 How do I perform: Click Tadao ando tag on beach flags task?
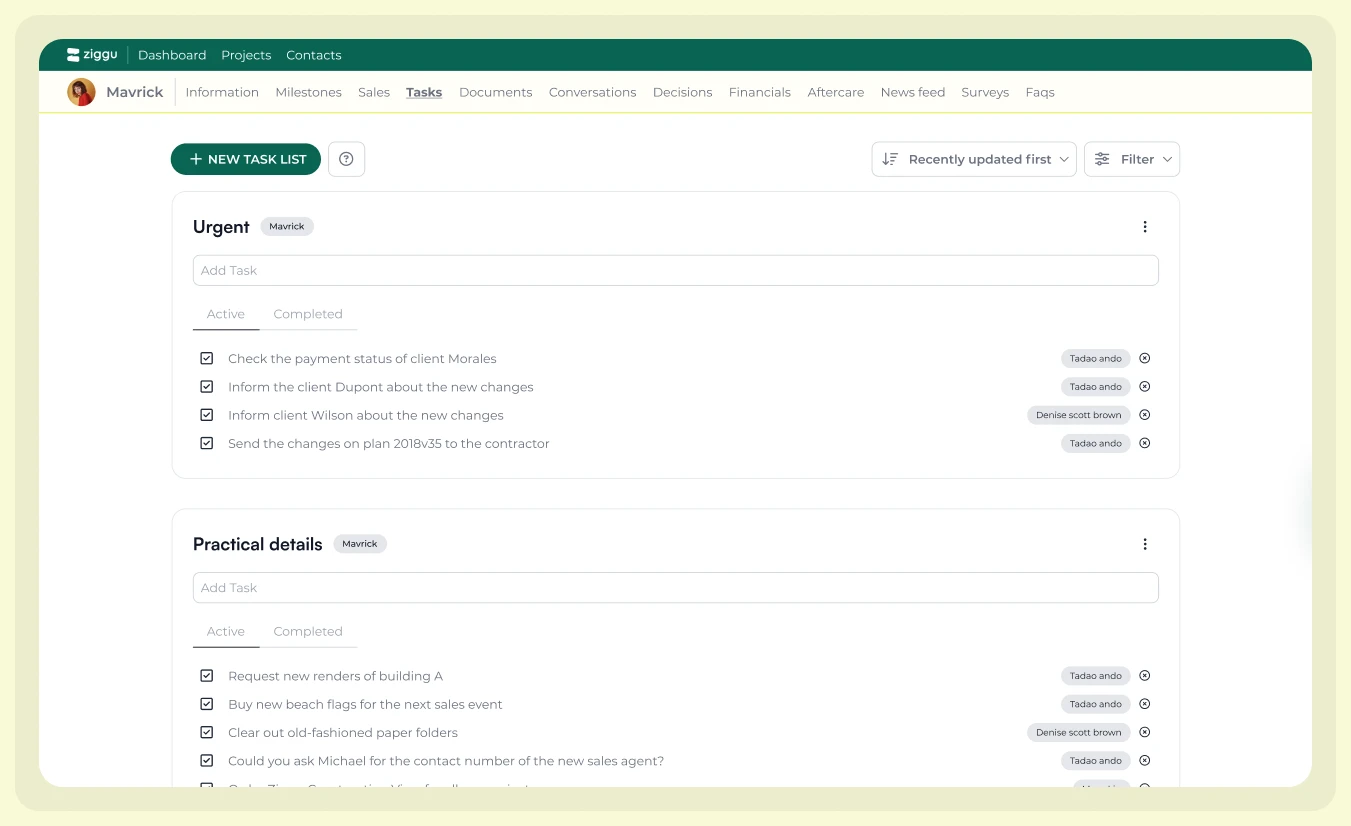pos(1096,704)
